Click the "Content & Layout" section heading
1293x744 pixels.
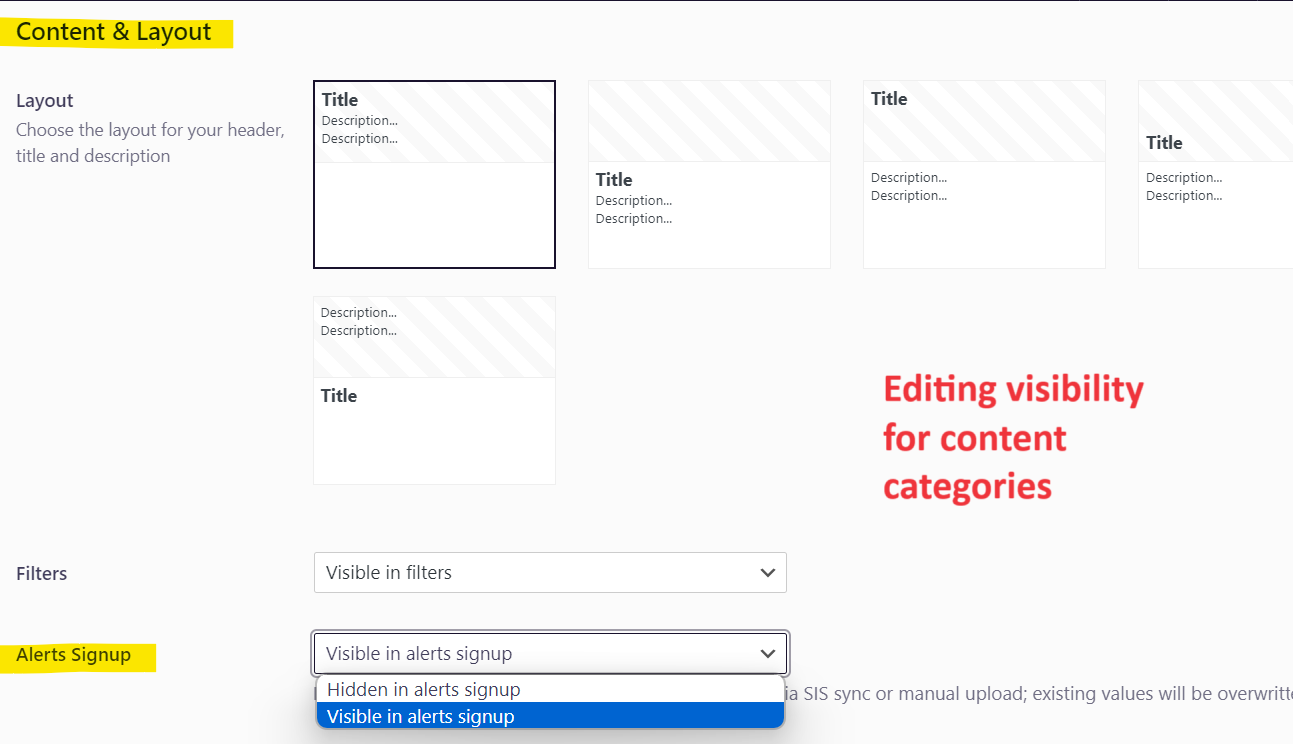[x=114, y=32]
